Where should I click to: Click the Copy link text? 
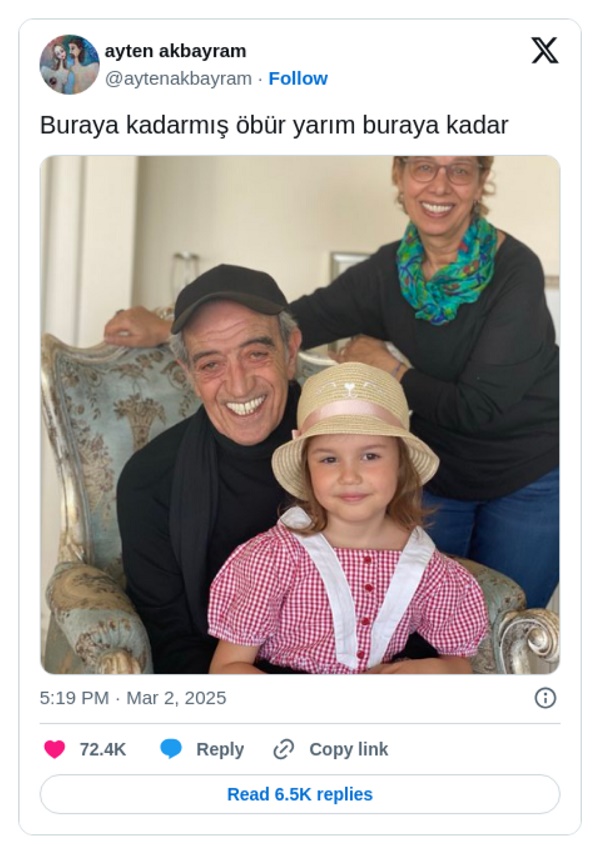click(348, 749)
